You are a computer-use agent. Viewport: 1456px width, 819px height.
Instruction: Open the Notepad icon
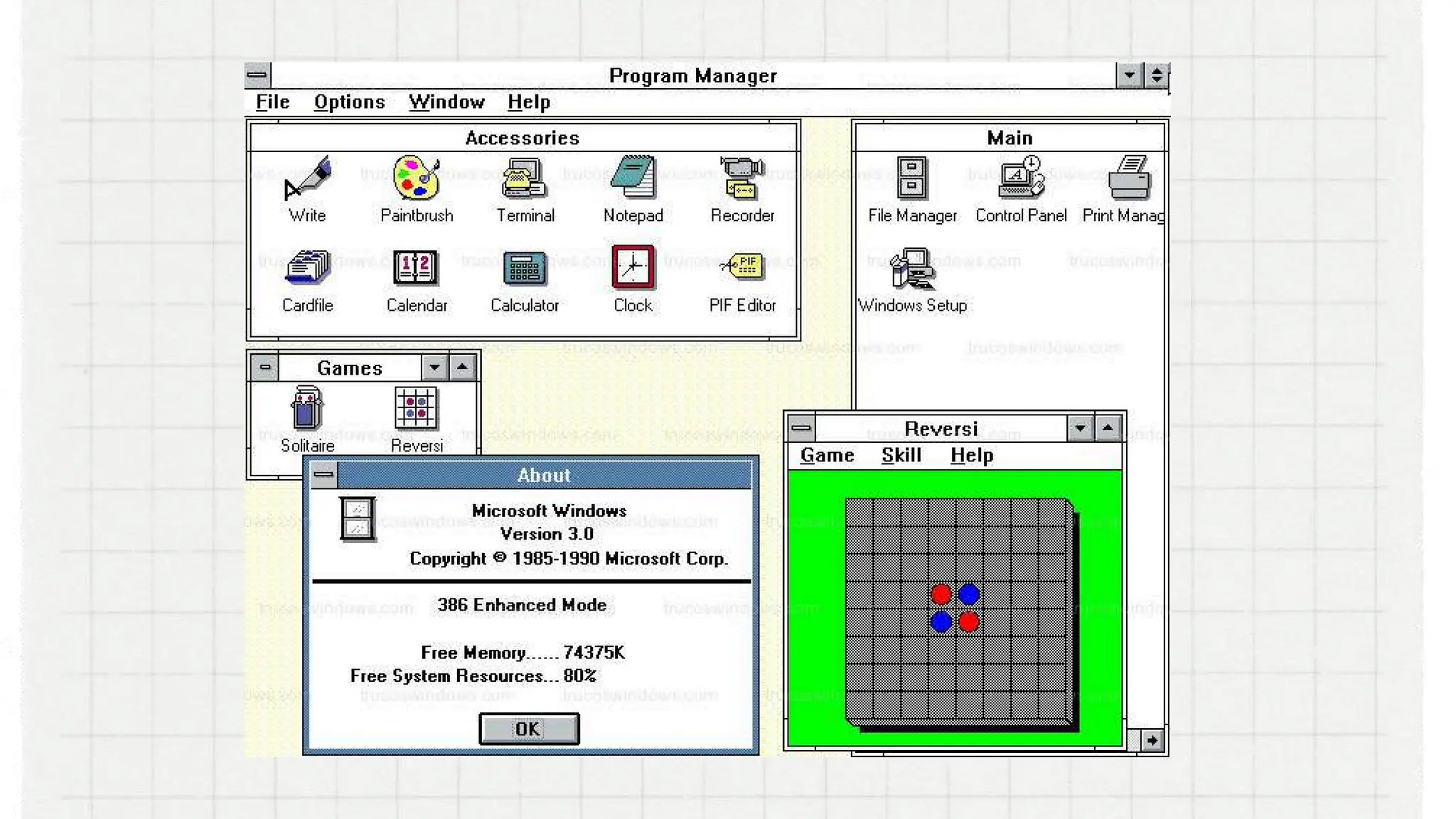tap(633, 178)
